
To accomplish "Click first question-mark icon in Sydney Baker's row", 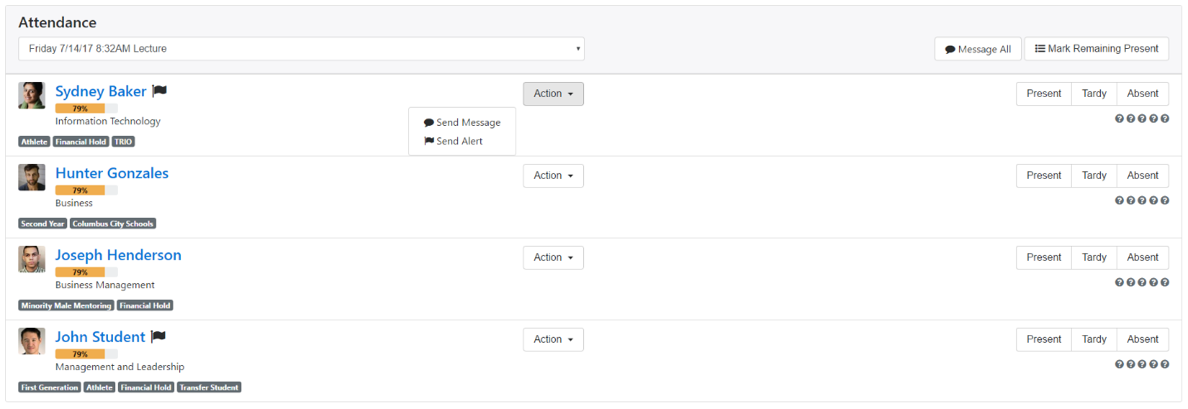I will [1119, 118].
